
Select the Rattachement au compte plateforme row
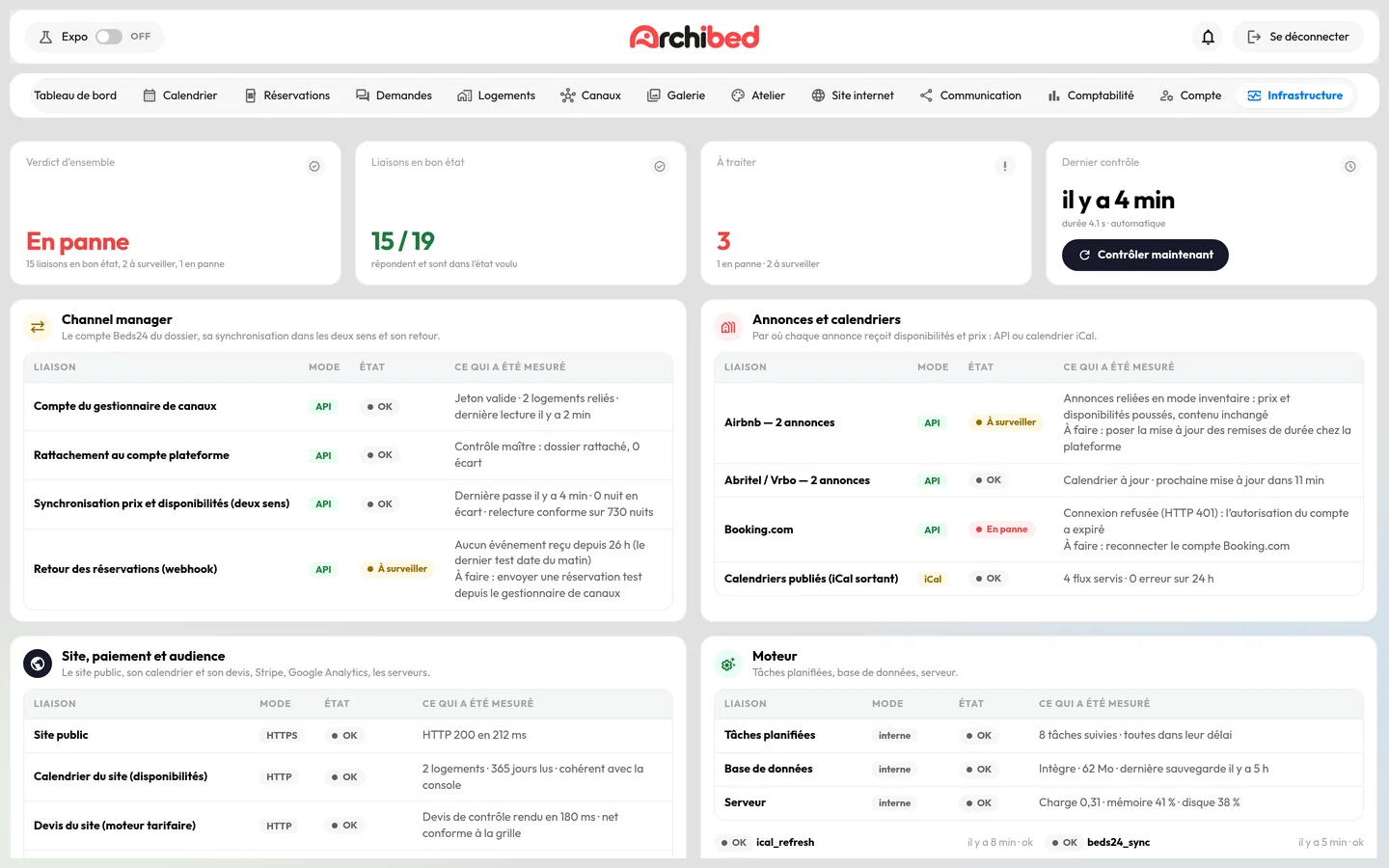[x=348, y=454]
